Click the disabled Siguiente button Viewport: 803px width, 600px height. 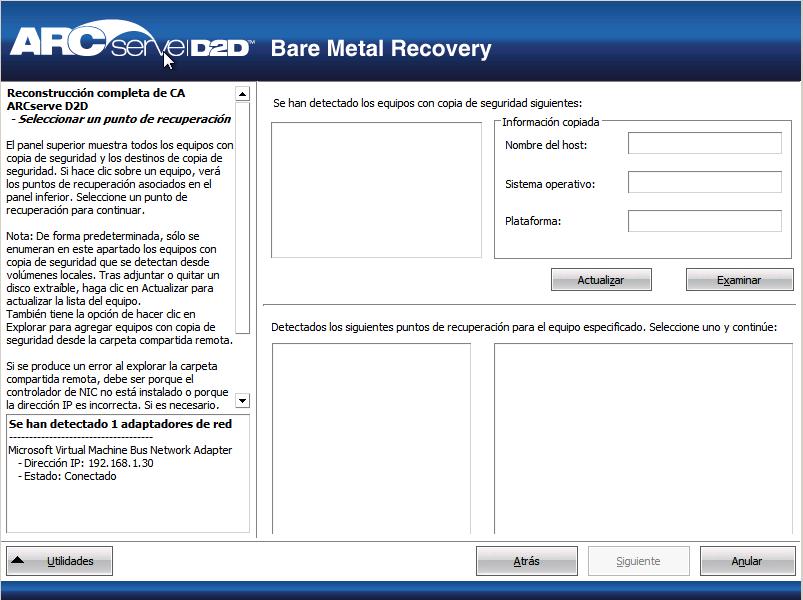637,560
